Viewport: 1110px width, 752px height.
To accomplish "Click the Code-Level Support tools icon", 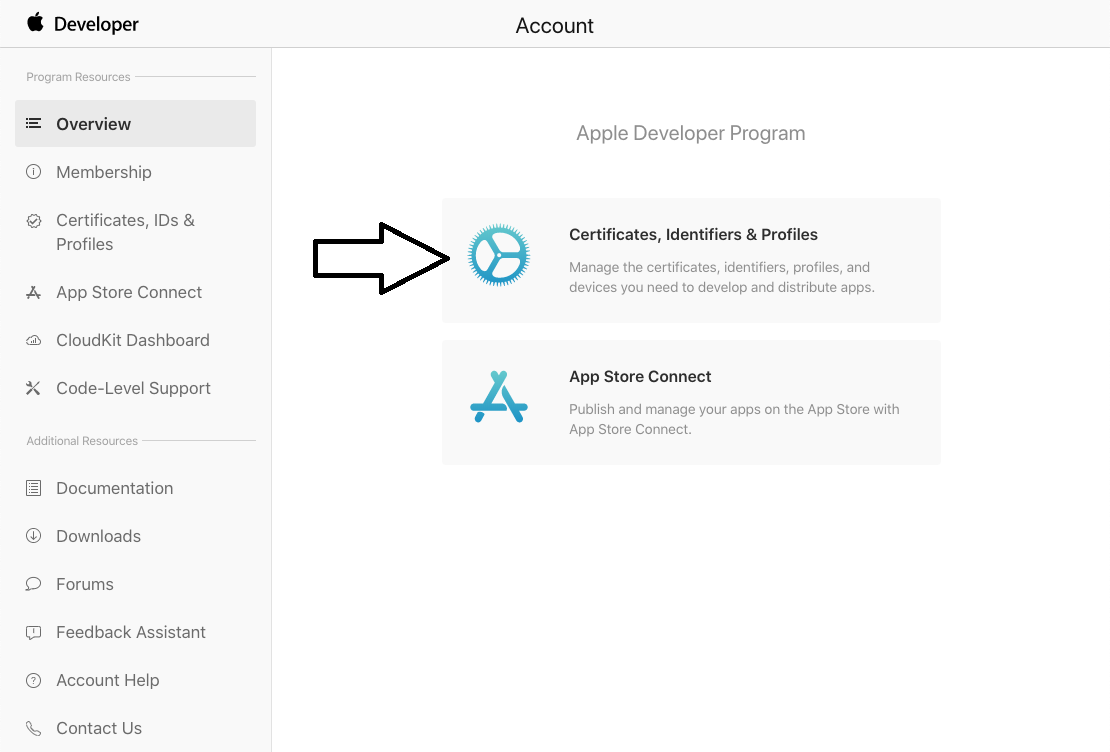I will [34, 388].
